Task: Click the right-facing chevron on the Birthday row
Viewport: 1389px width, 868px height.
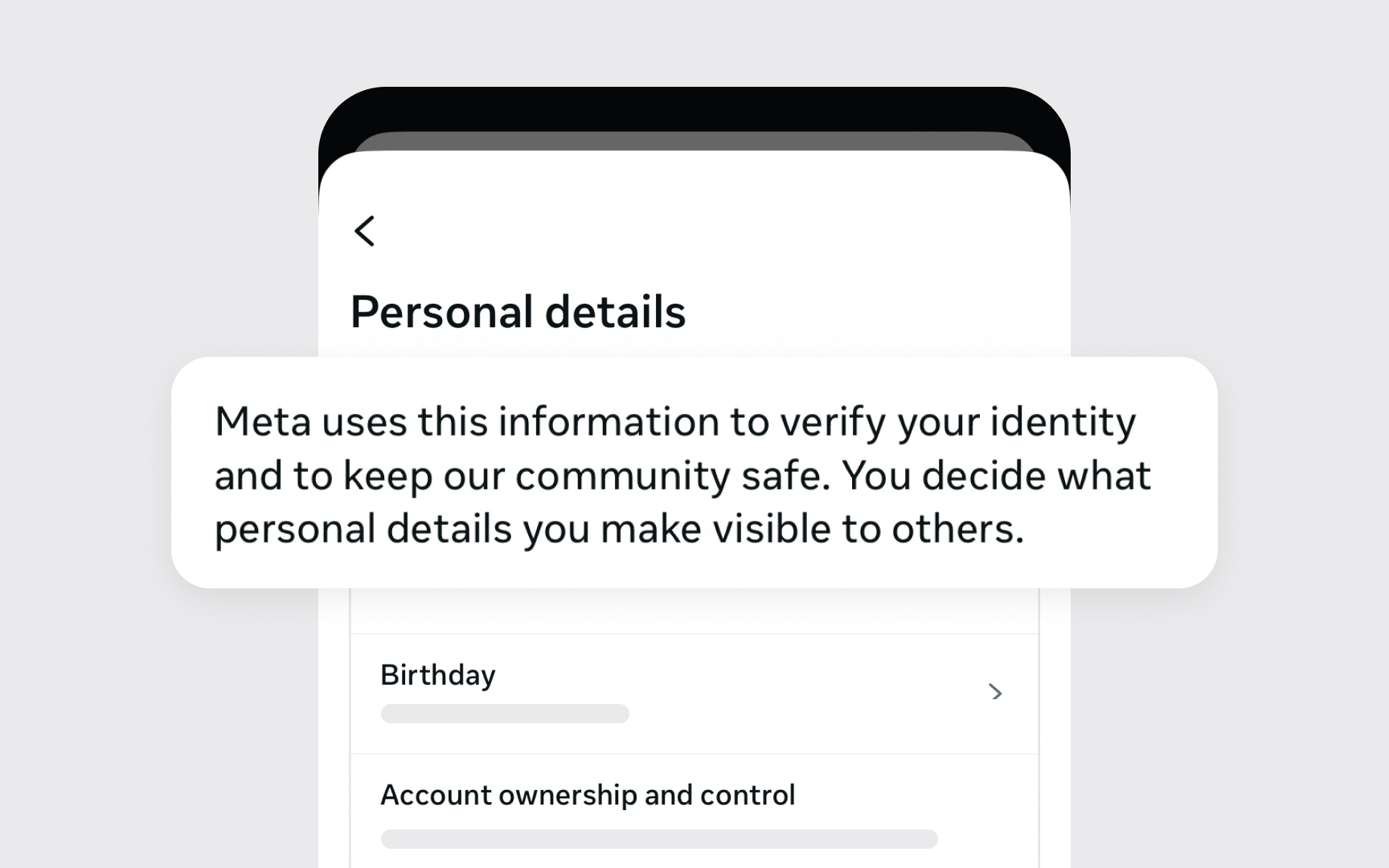Action: [997, 692]
